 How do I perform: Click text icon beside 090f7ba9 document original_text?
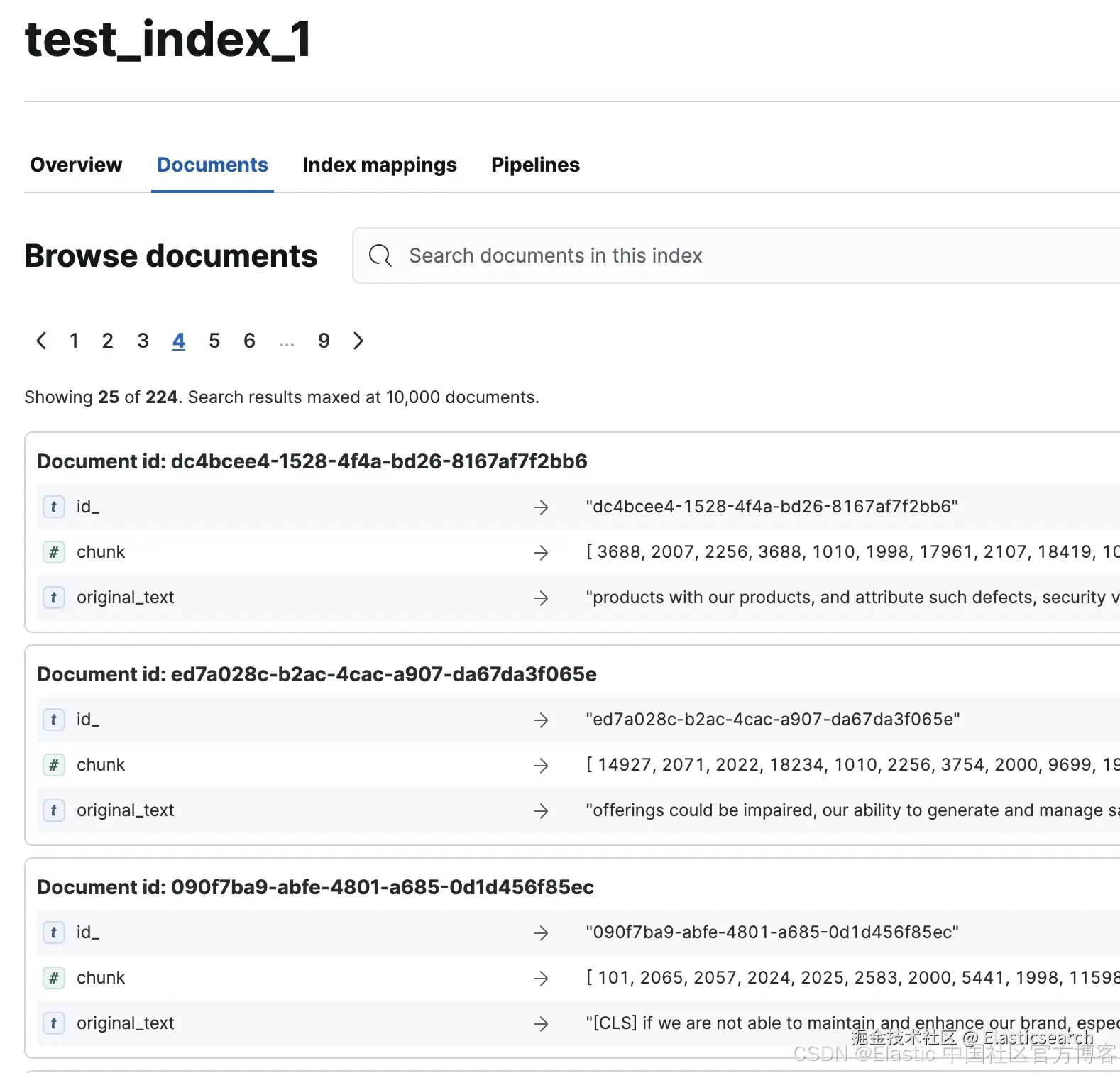pos(54,1023)
